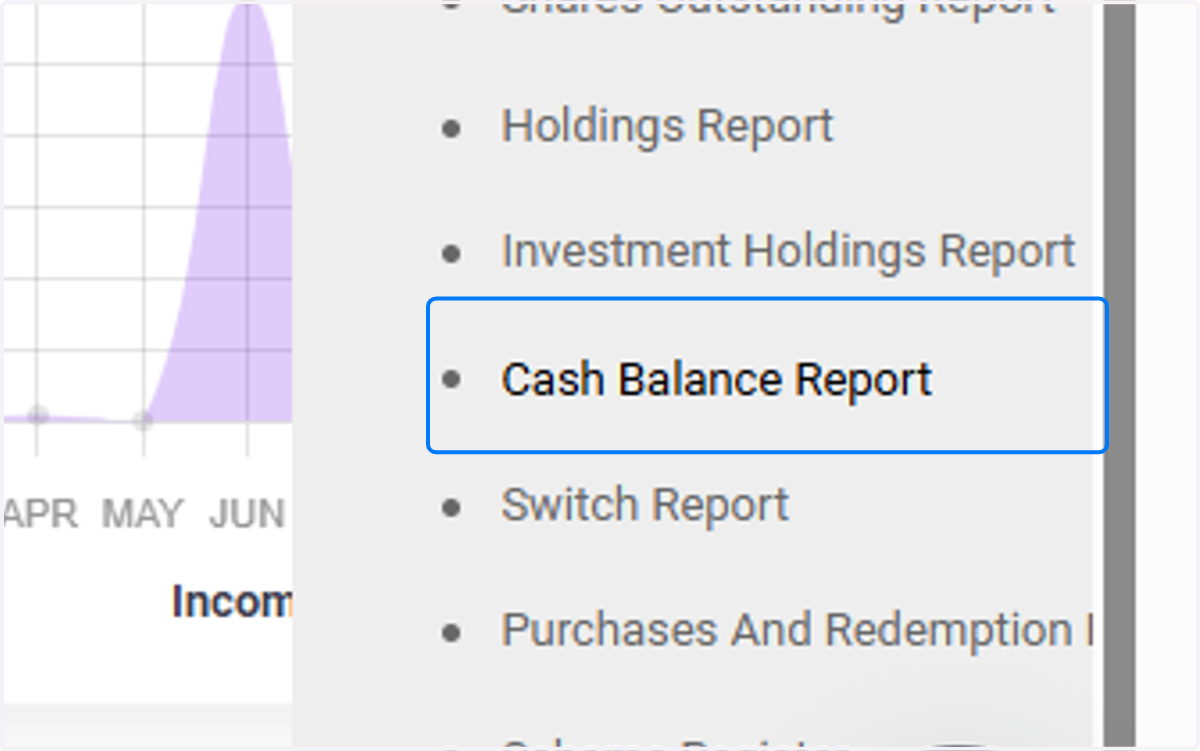Click the MAY data point on chart
1200x751 pixels.
point(143,421)
